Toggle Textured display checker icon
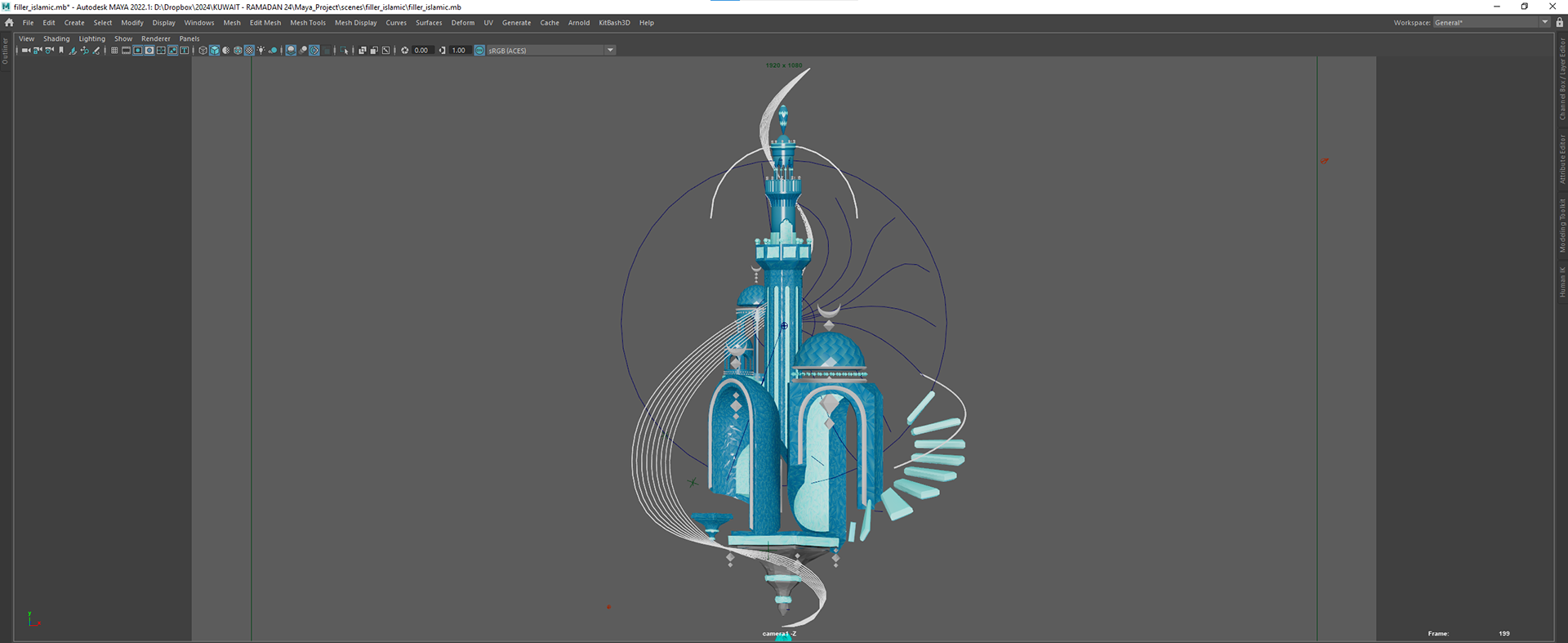Screen dimensions: 1568x643 click(249, 51)
